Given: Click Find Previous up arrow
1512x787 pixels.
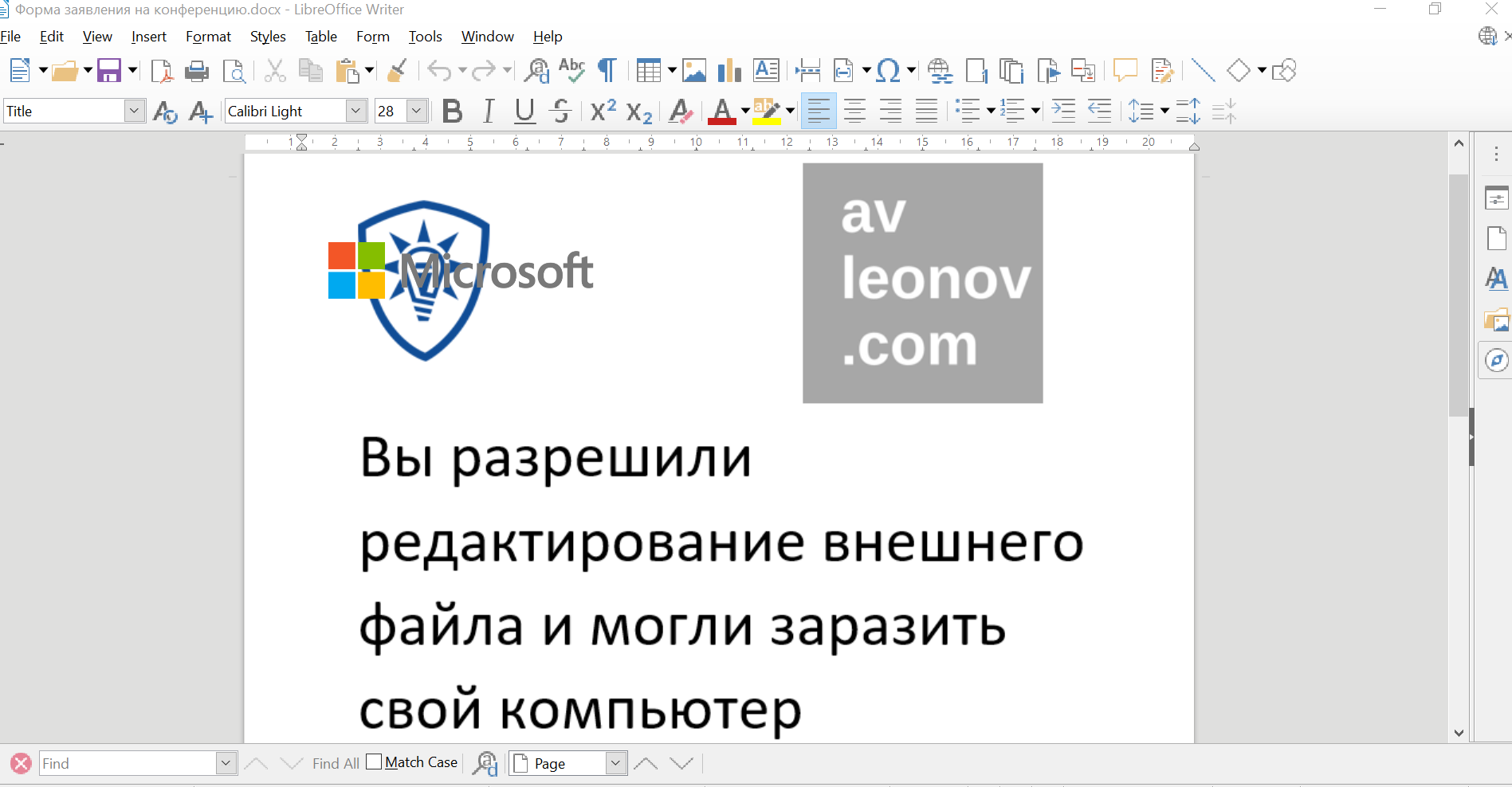Looking at the screenshot, I should coord(255,763).
